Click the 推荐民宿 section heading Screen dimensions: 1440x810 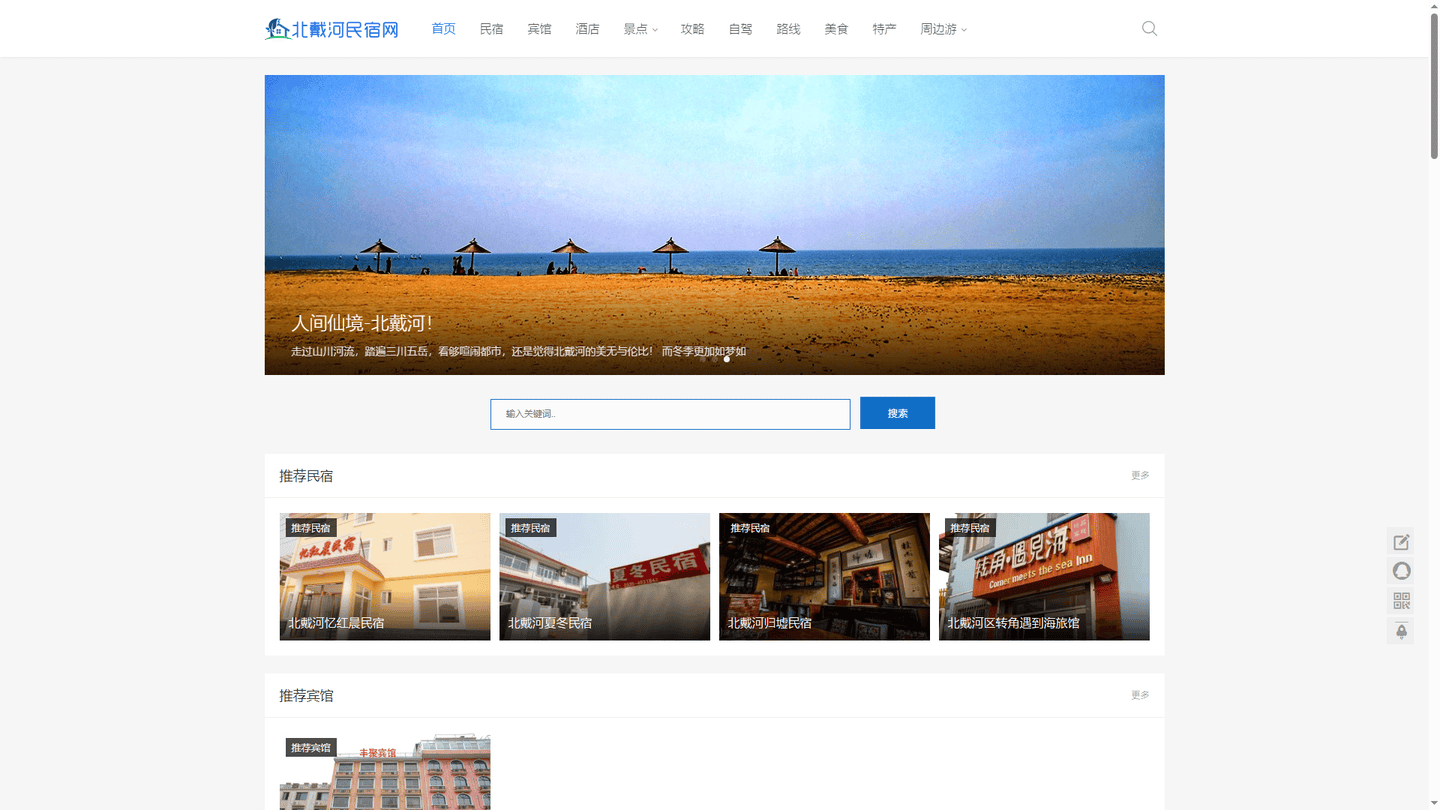(x=306, y=476)
